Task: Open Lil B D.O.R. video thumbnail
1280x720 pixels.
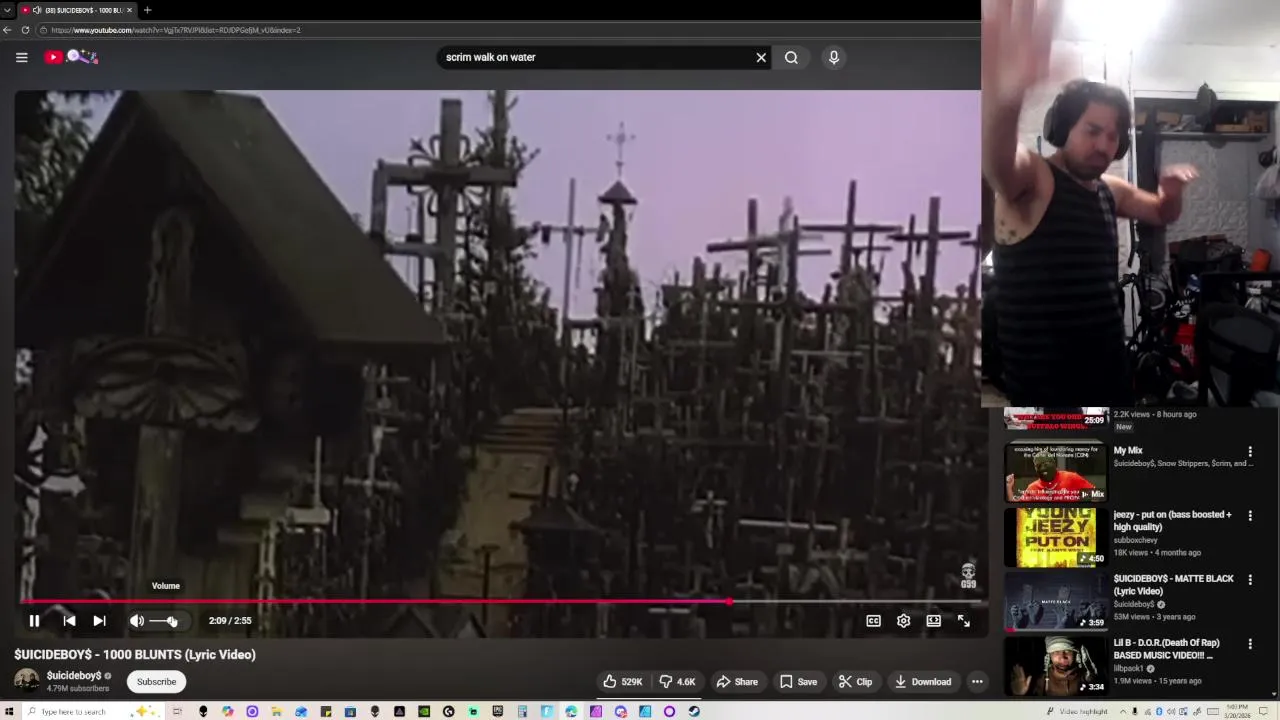Action: (x=1056, y=666)
